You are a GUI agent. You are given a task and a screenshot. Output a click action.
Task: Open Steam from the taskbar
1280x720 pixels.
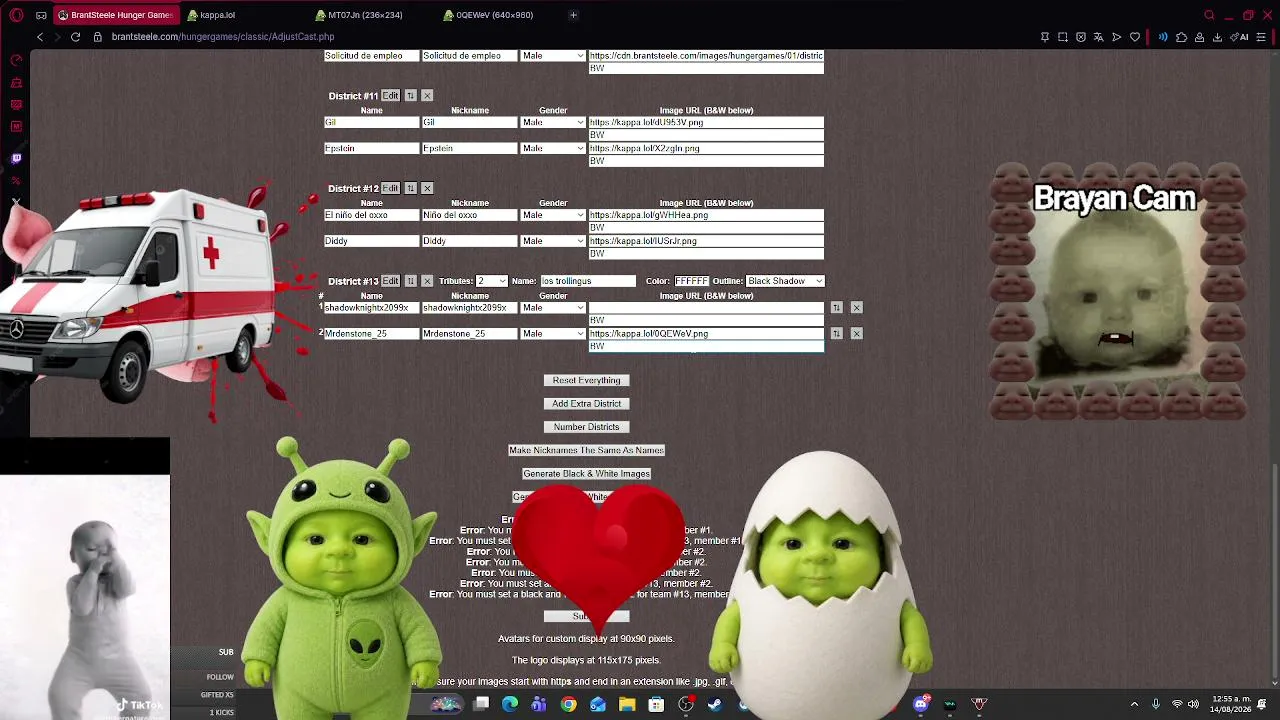(x=715, y=705)
